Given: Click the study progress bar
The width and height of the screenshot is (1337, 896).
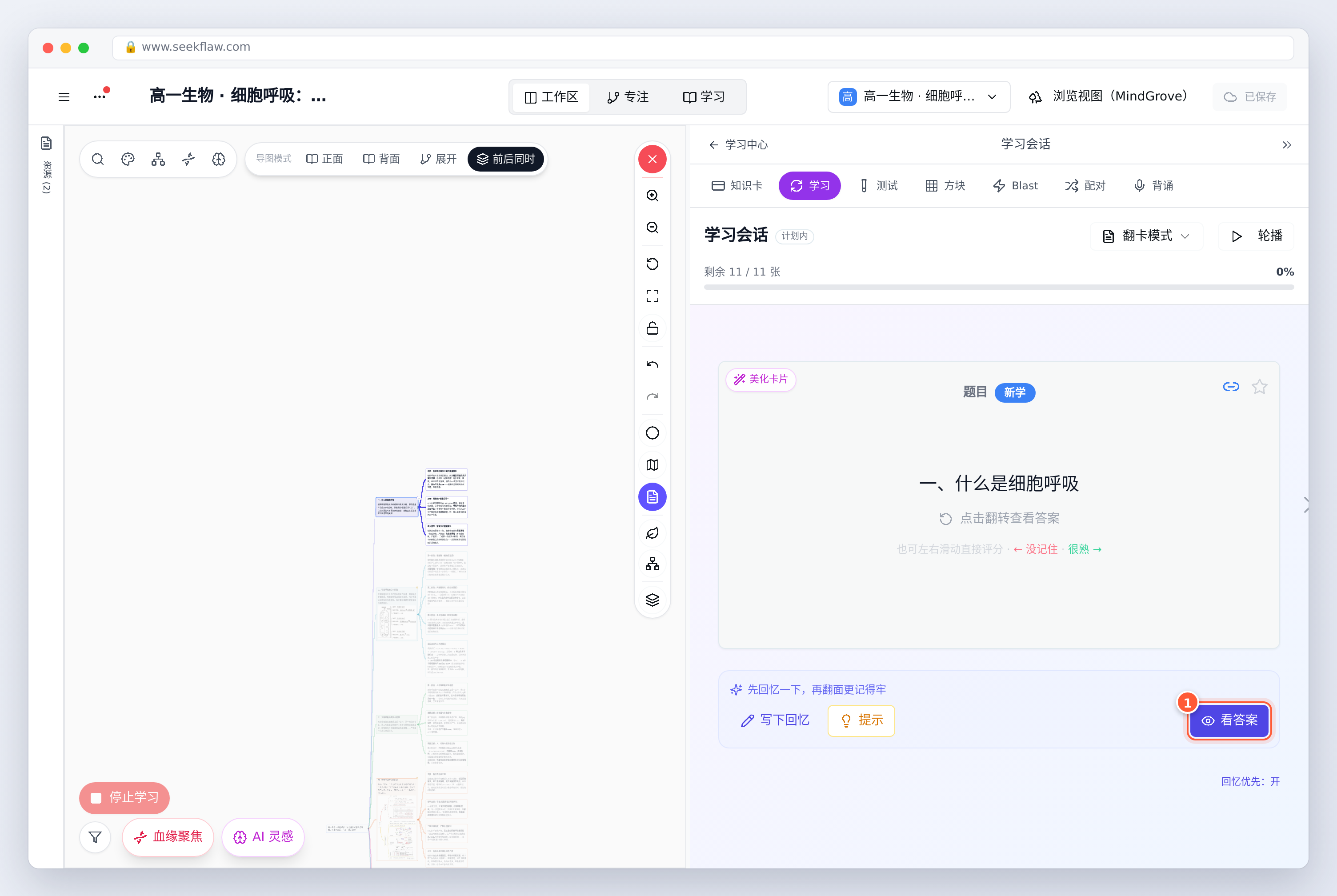Looking at the screenshot, I should (999, 288).
